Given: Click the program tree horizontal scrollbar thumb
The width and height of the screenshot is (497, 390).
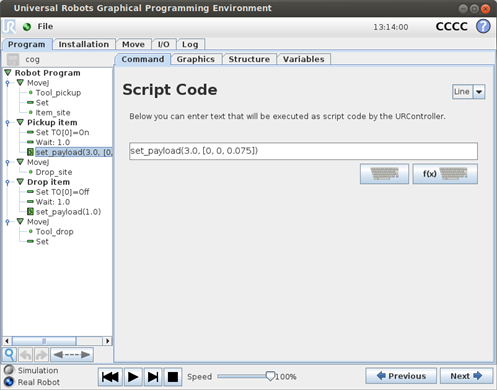Looking at the screenshot, I should [44, 341].
